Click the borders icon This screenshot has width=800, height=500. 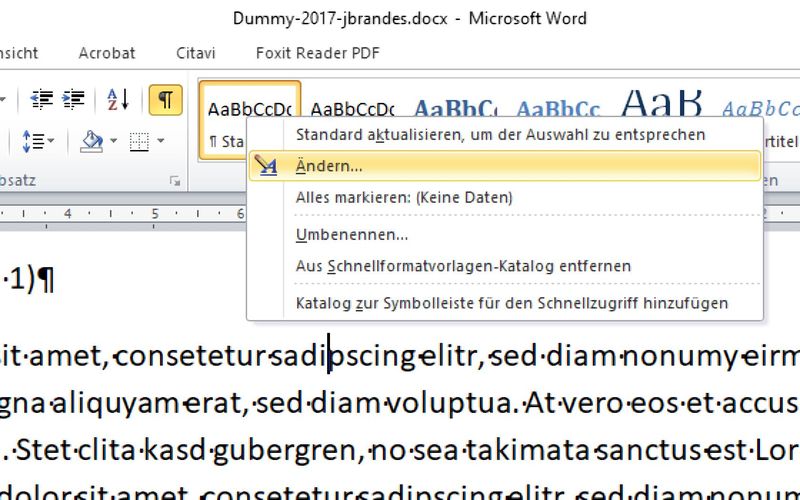[139, 141]
